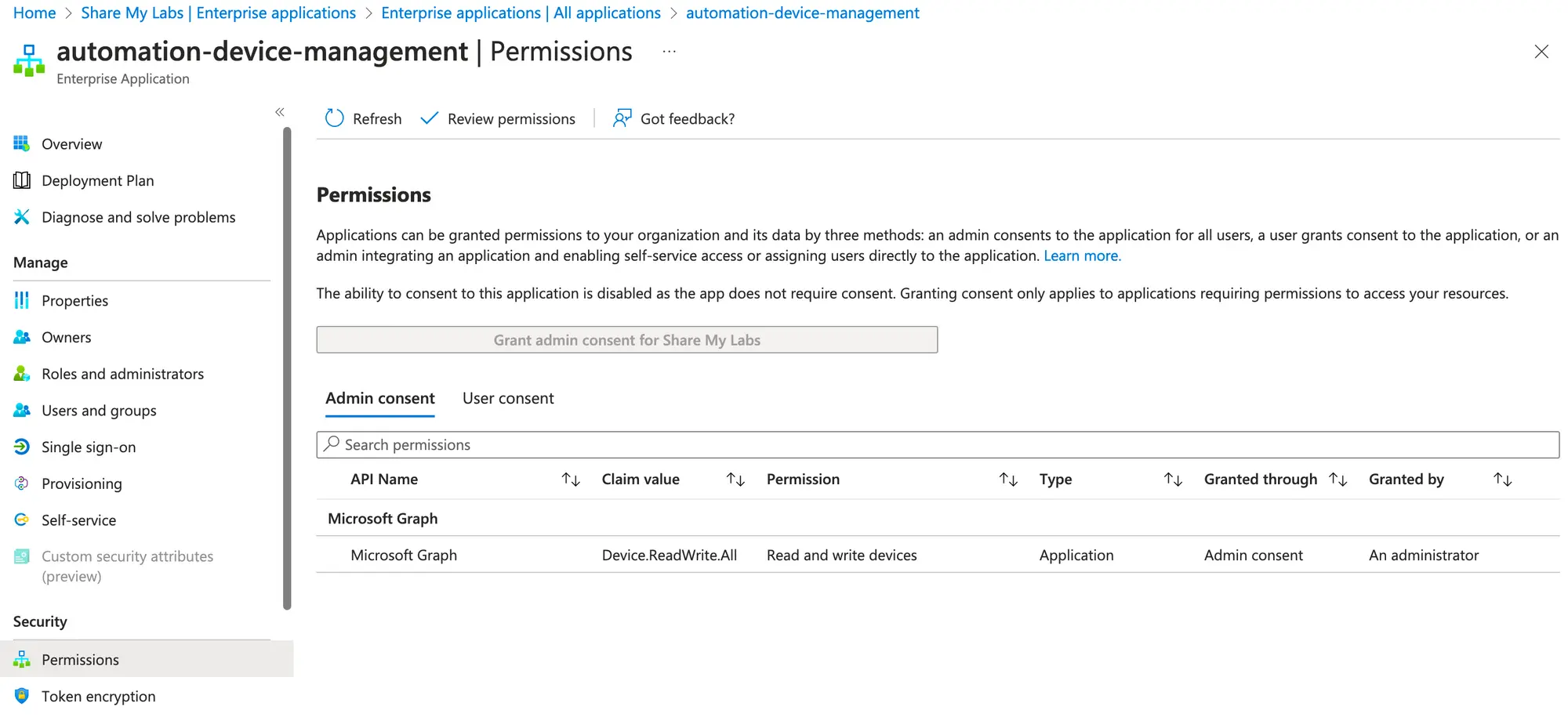The height and width of the screenshot is (717, 1568).
Task: Open Overview from the sidebar
Action: point(71,144)
